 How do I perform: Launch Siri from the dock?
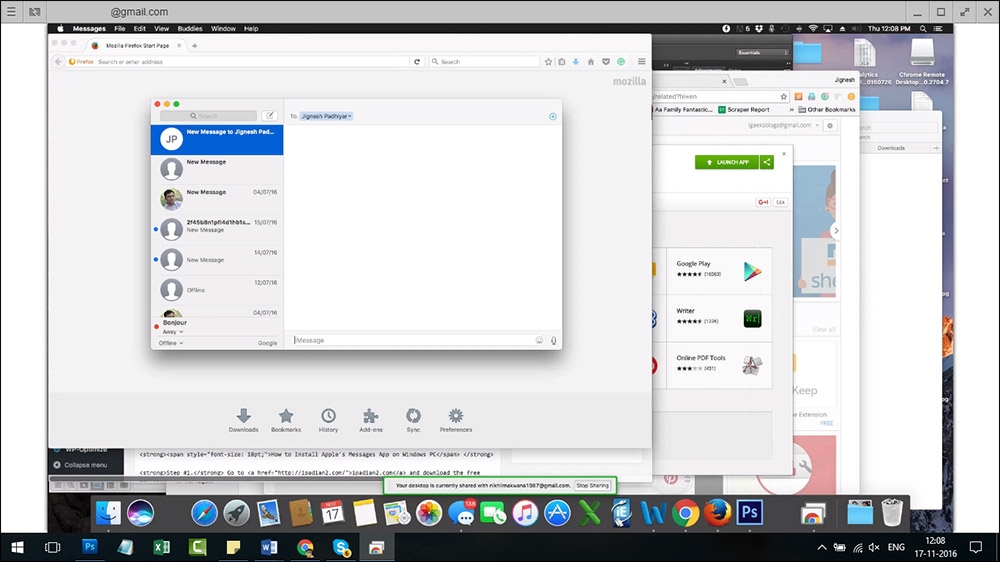tap(140, 513)
